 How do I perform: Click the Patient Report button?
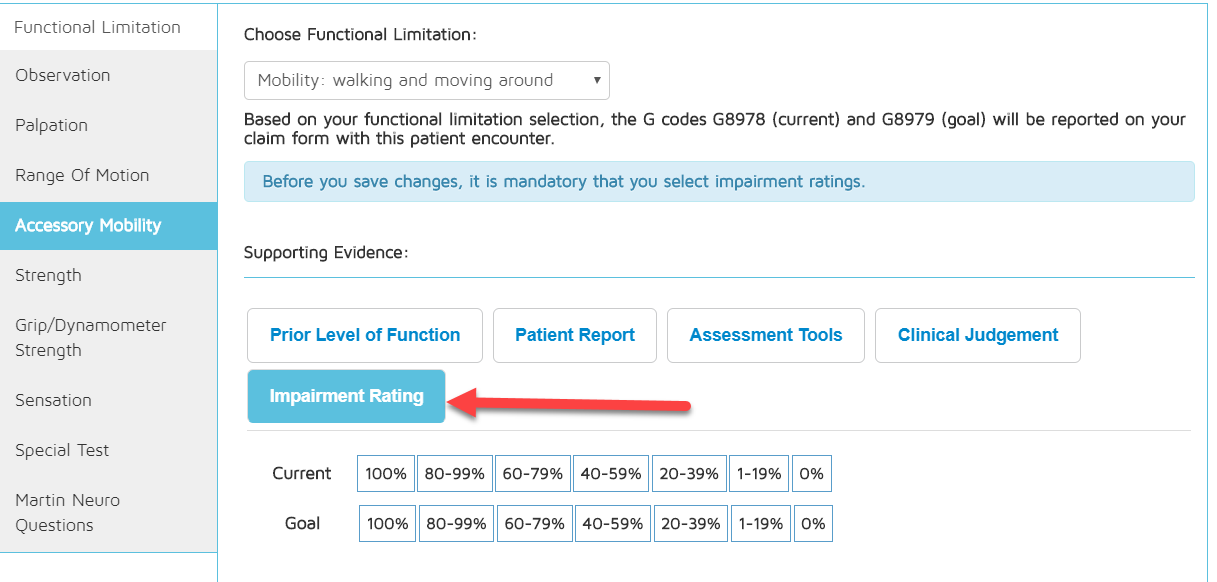[x=575, y=335]
